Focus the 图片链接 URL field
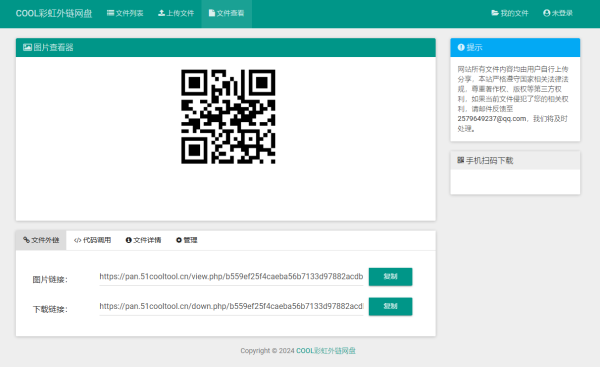 (x=231, y=277)
